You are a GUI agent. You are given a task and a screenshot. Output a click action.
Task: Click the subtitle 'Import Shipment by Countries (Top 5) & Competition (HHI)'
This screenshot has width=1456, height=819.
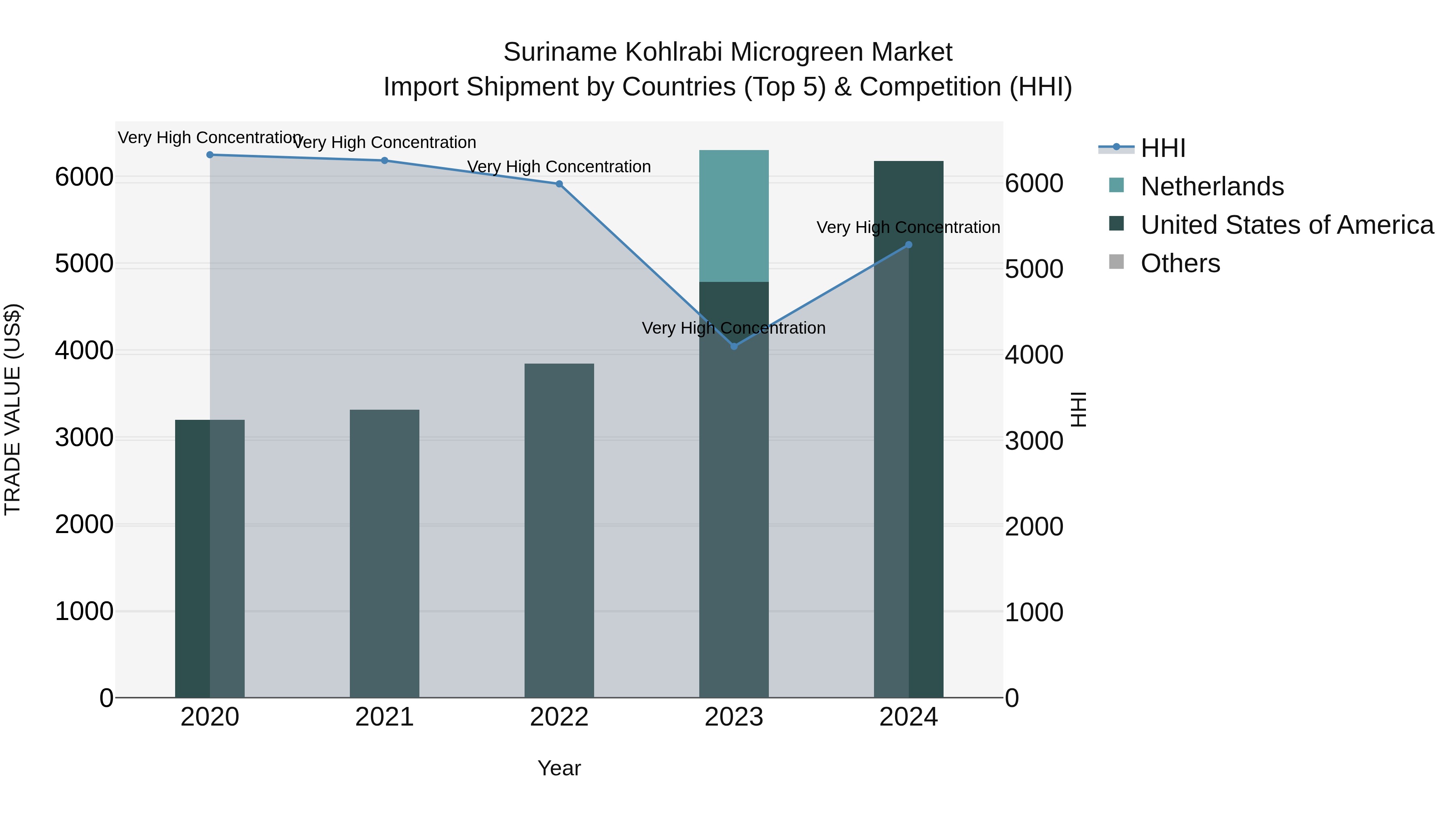click(x=728, y=87)
